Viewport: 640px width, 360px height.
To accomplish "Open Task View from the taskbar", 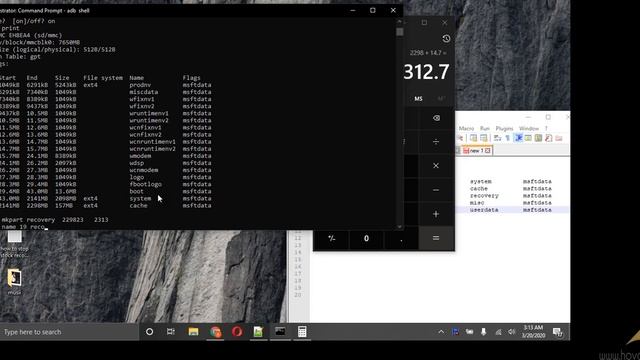I will (x=171, y=332).
